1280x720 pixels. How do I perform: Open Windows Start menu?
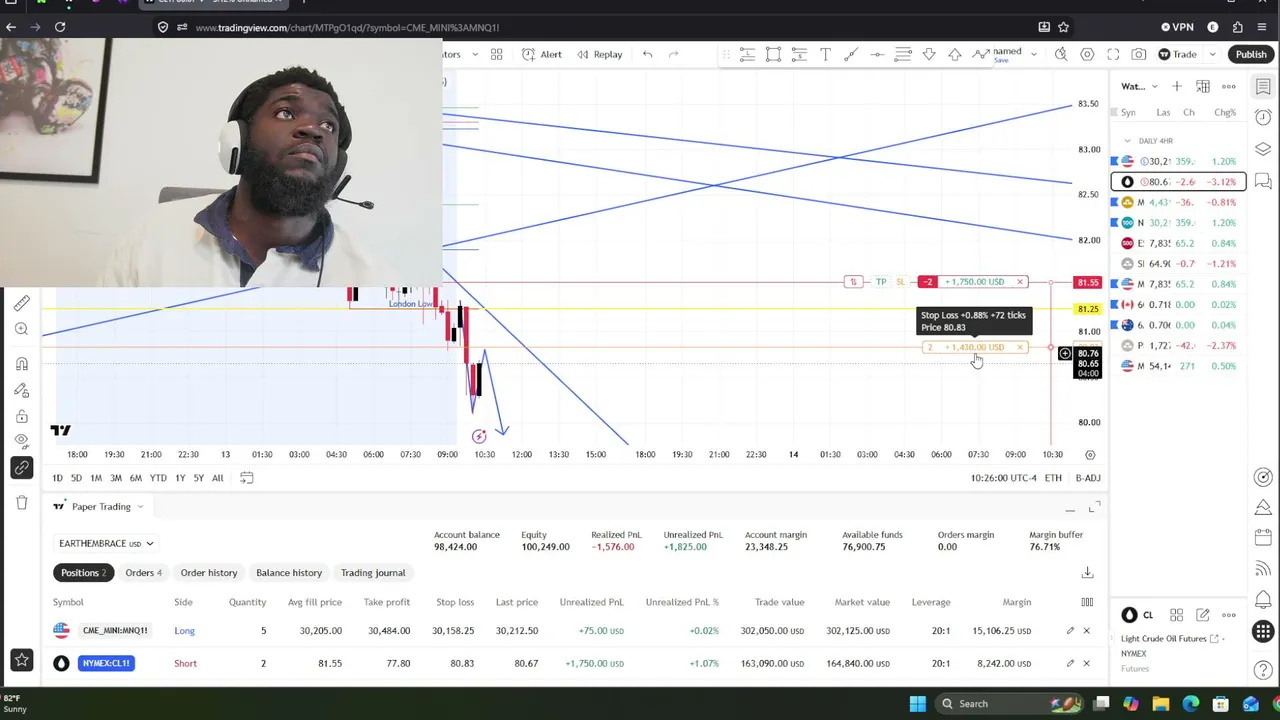917,704
